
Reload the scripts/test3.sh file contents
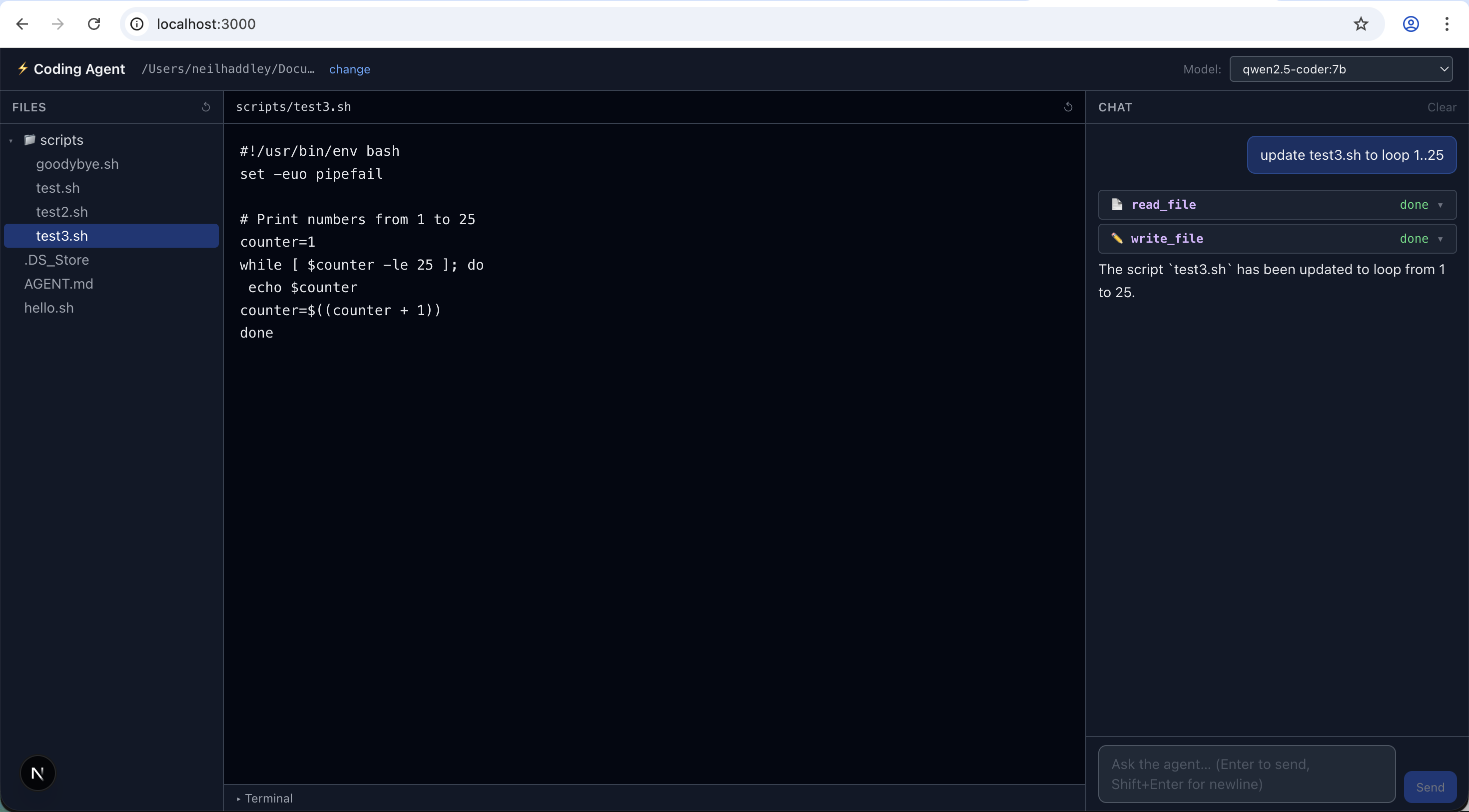[x=1068, y=107]
